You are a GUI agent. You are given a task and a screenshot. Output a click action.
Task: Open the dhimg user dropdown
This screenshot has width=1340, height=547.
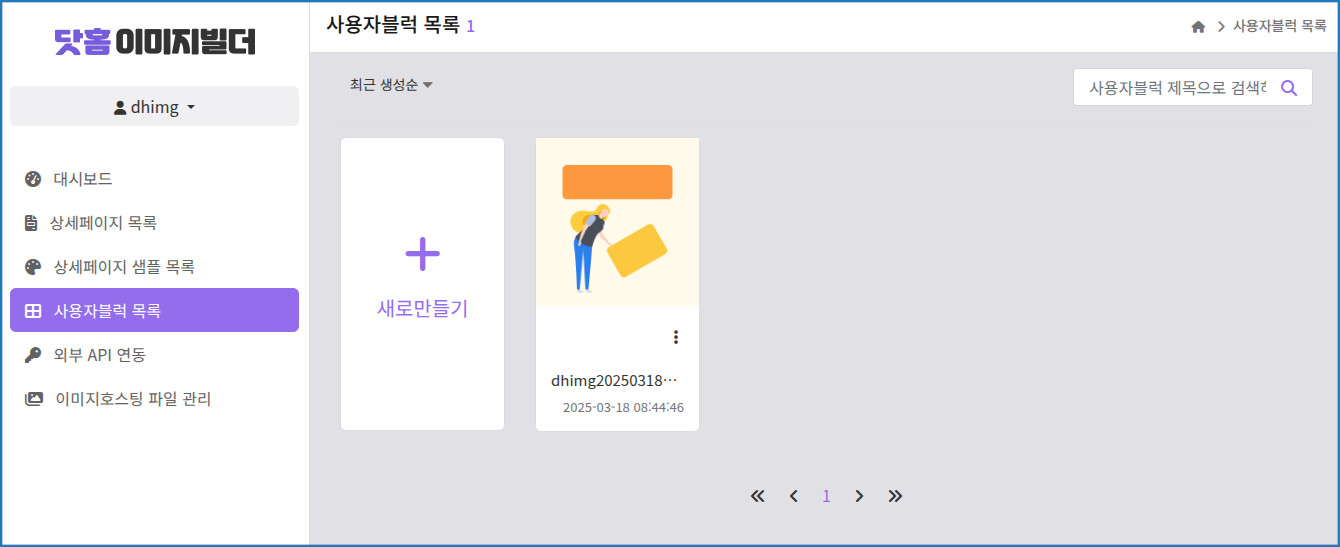point(154,107)
